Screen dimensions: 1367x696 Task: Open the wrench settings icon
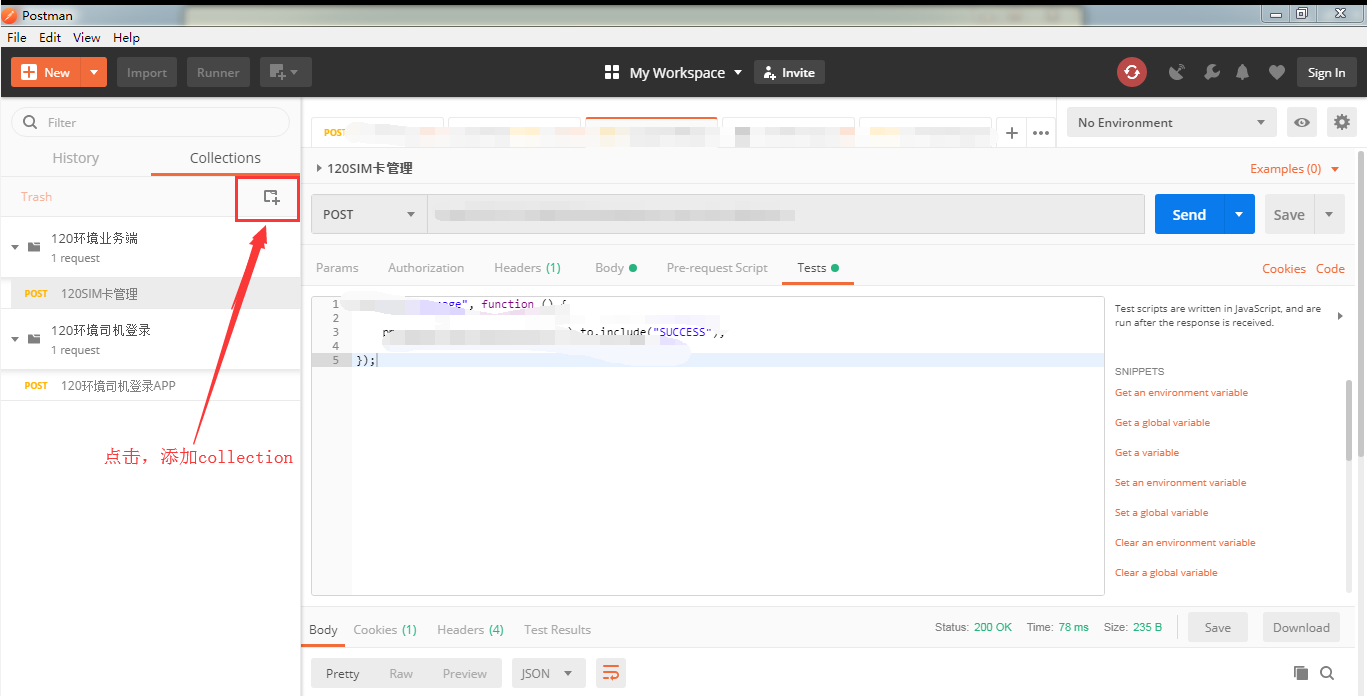tap(1211, 72)
